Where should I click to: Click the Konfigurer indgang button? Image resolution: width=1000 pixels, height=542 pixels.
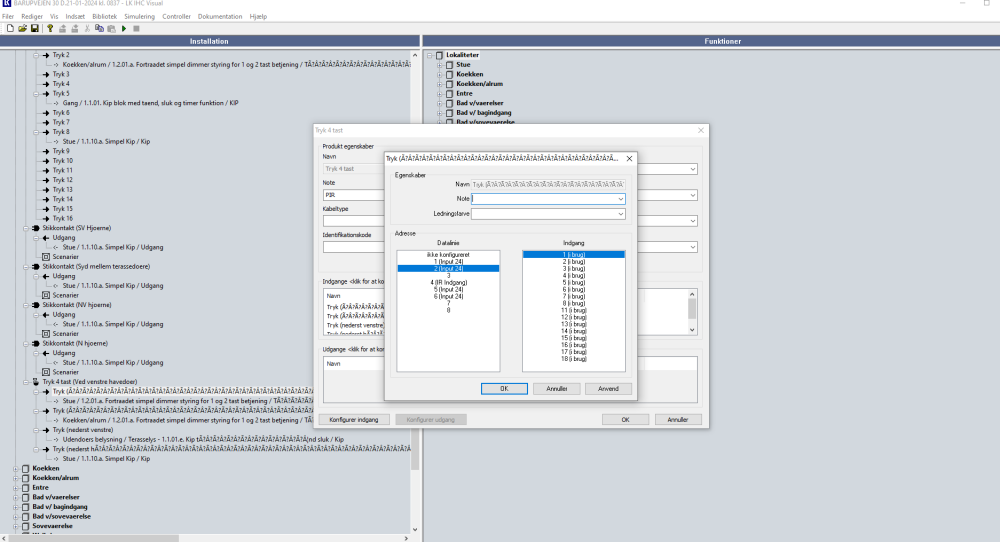(x=354, y=420)
